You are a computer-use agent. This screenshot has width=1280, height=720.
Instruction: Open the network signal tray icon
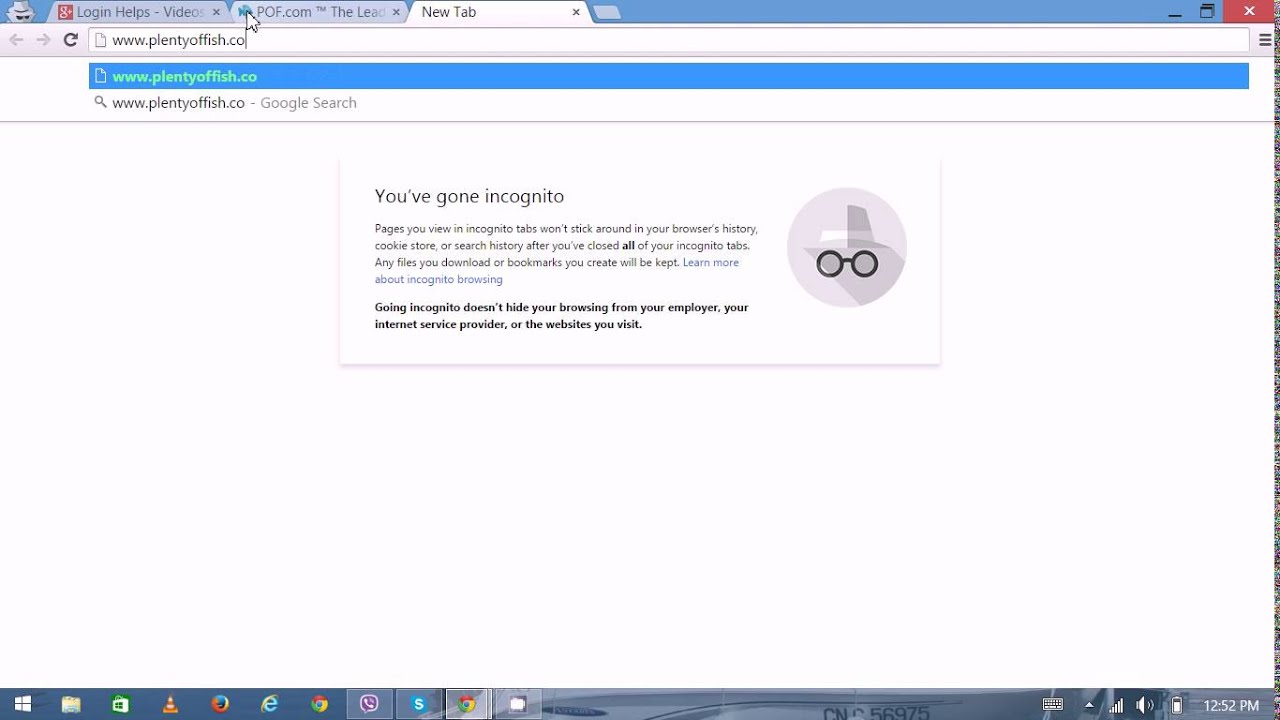(1116, 705)
